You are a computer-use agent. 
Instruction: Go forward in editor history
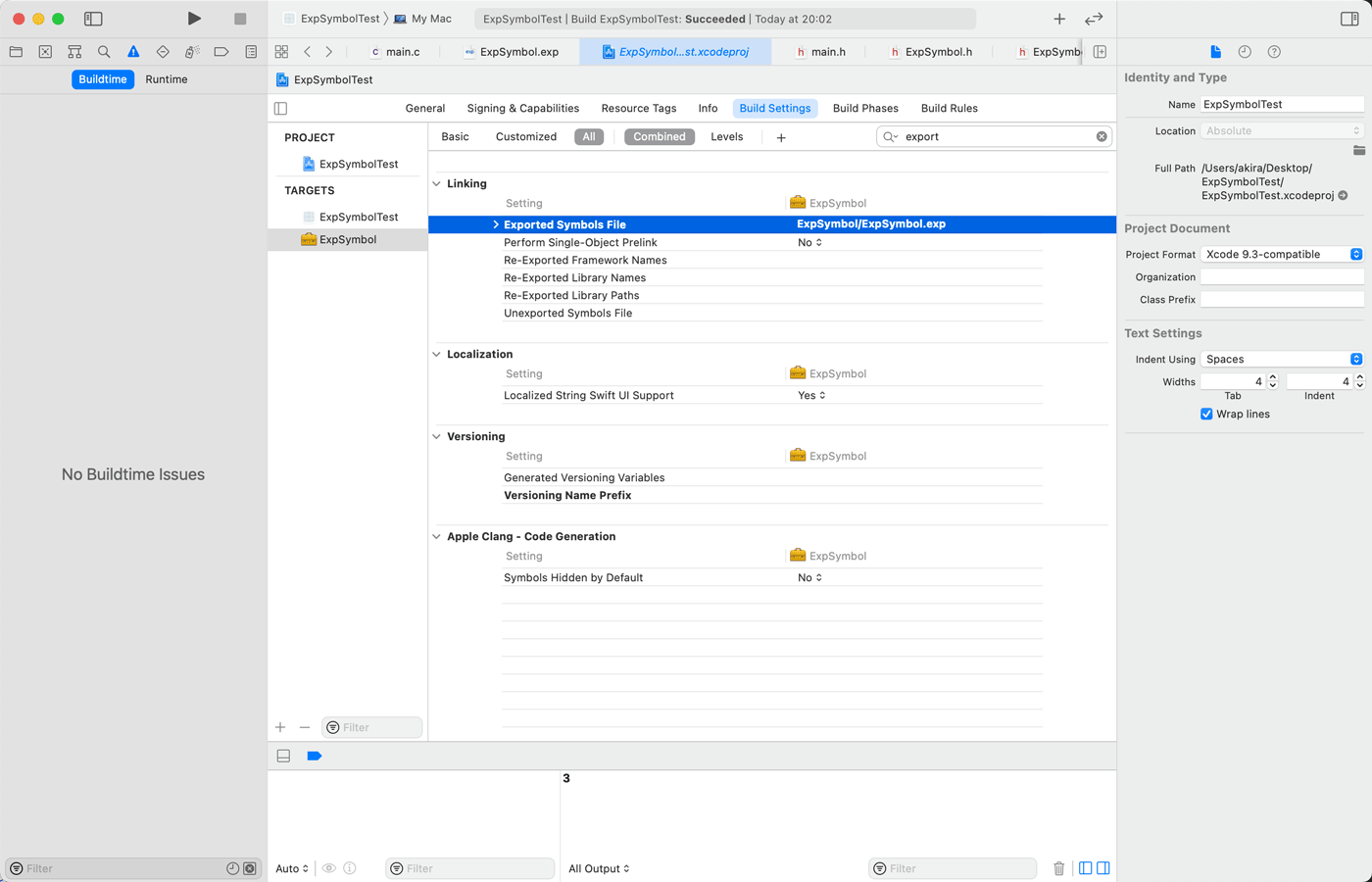coord(328,52)
